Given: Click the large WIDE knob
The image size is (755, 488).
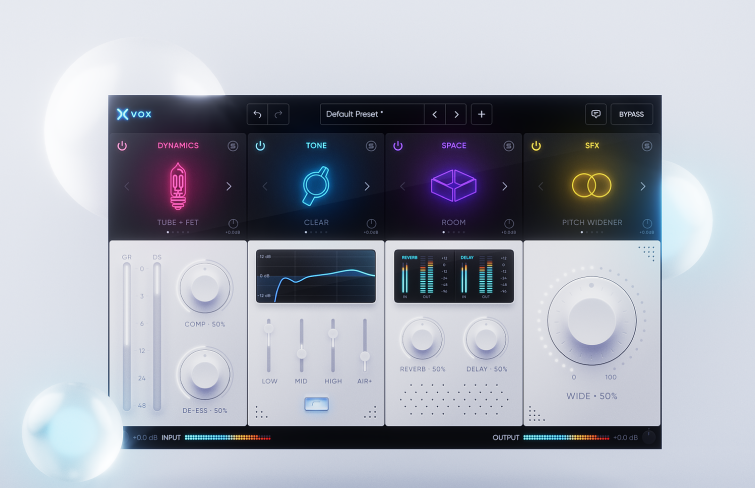Looking at the screenshot, I should click(x=591, y=319).
